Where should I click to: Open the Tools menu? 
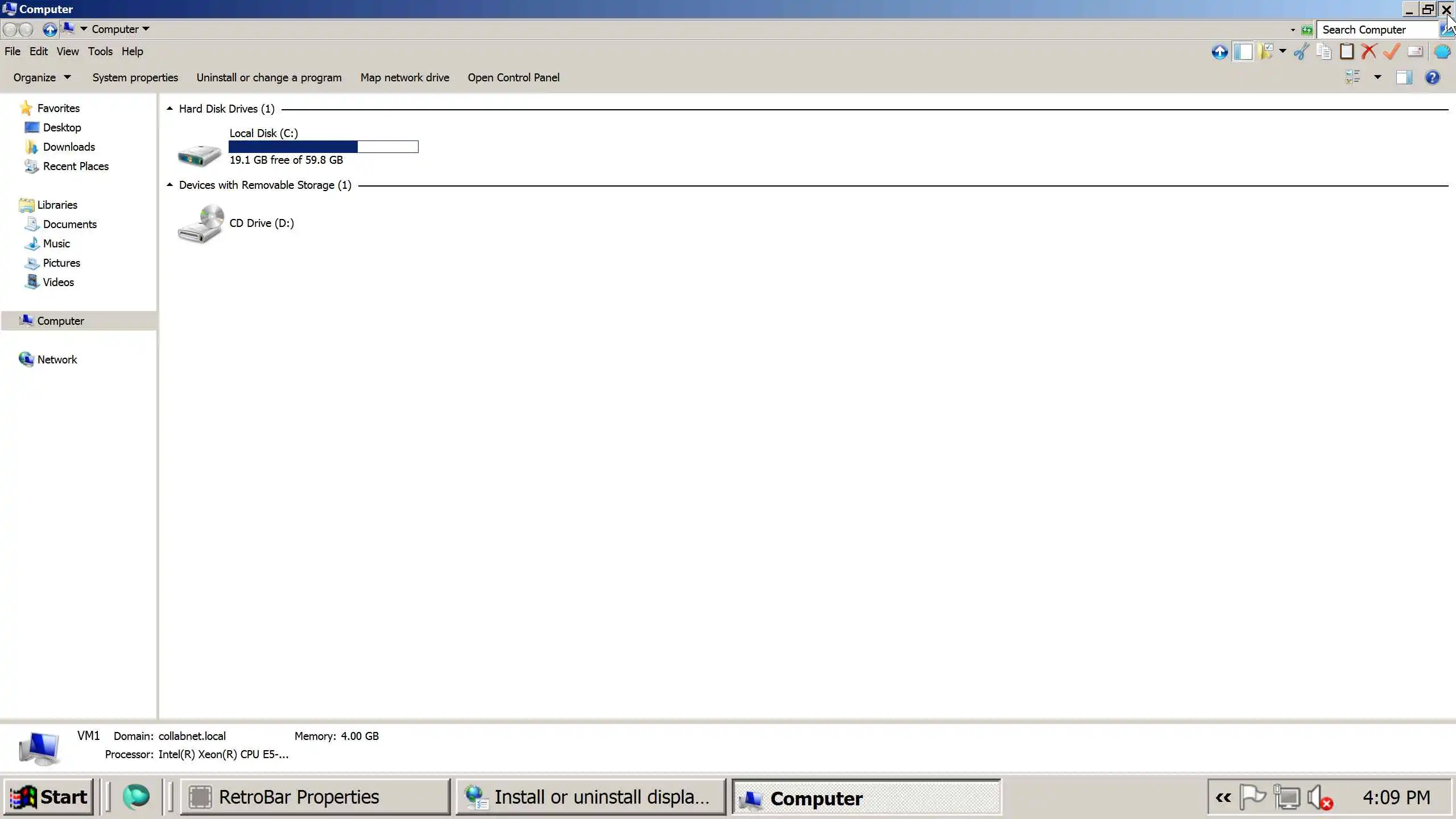click(100, 51)
